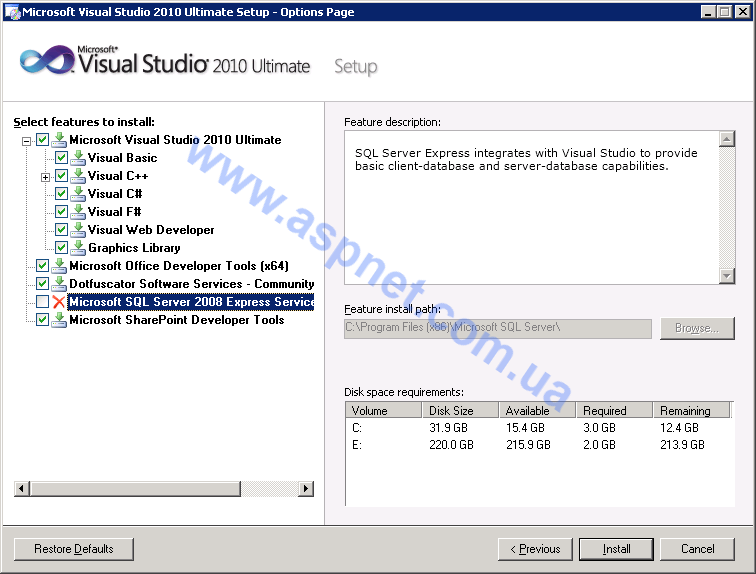The height and width of the screenshot is (574, 756).
Task: Click install icon beside Microsoft Office Developer Tools
Action: [x=59, y=266]
